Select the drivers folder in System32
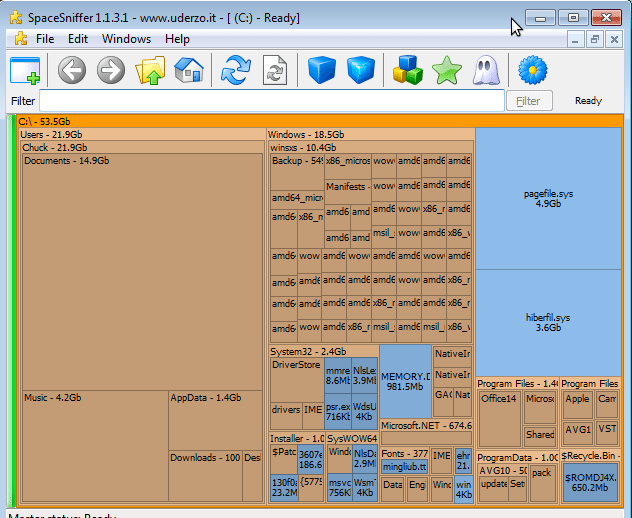632x518 pixels. pyautogui.click(x=286, y=415)
